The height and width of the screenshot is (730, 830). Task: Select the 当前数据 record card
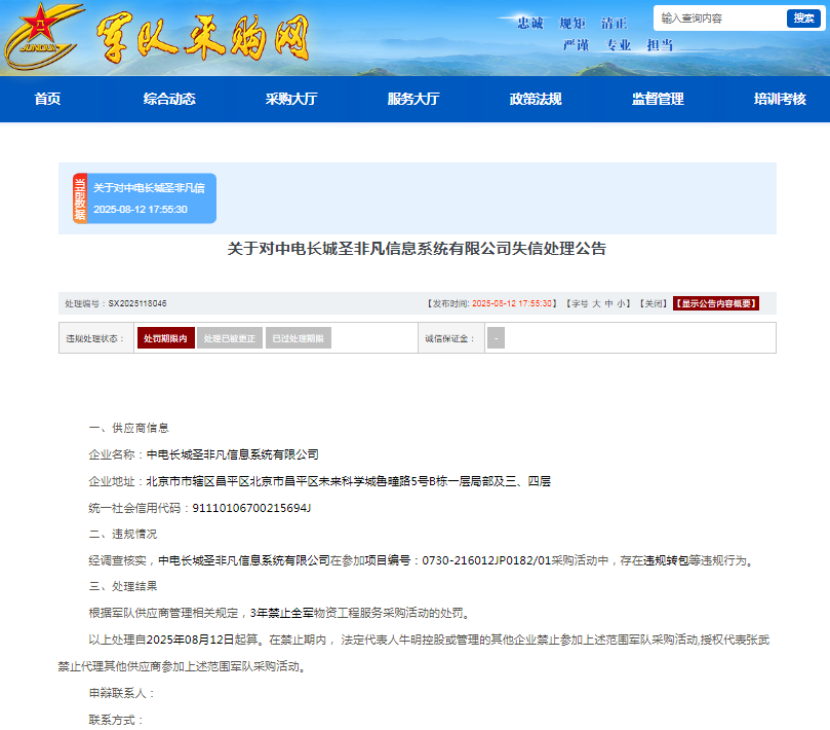[x=145, y=199]
